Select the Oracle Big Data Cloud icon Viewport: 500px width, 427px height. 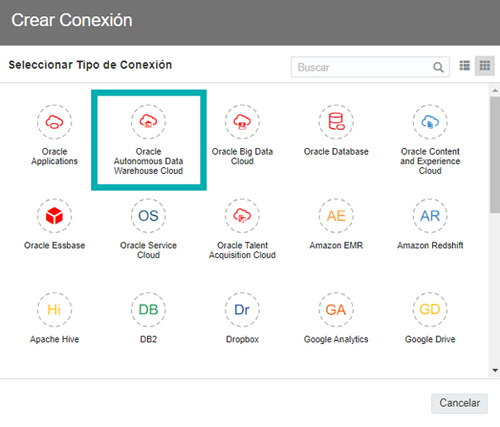tap(242, 122)
